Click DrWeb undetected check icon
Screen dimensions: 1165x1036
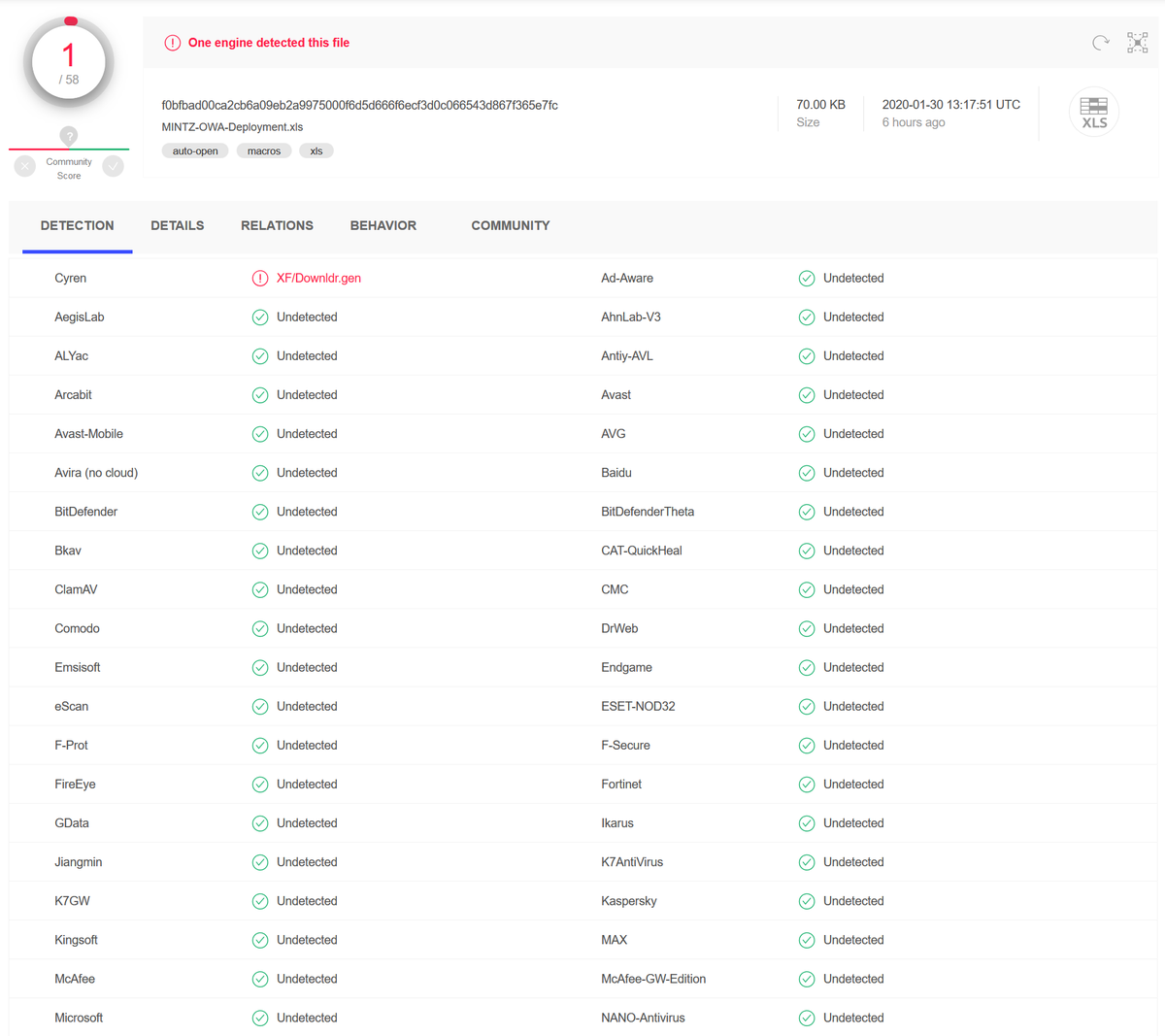807,628
